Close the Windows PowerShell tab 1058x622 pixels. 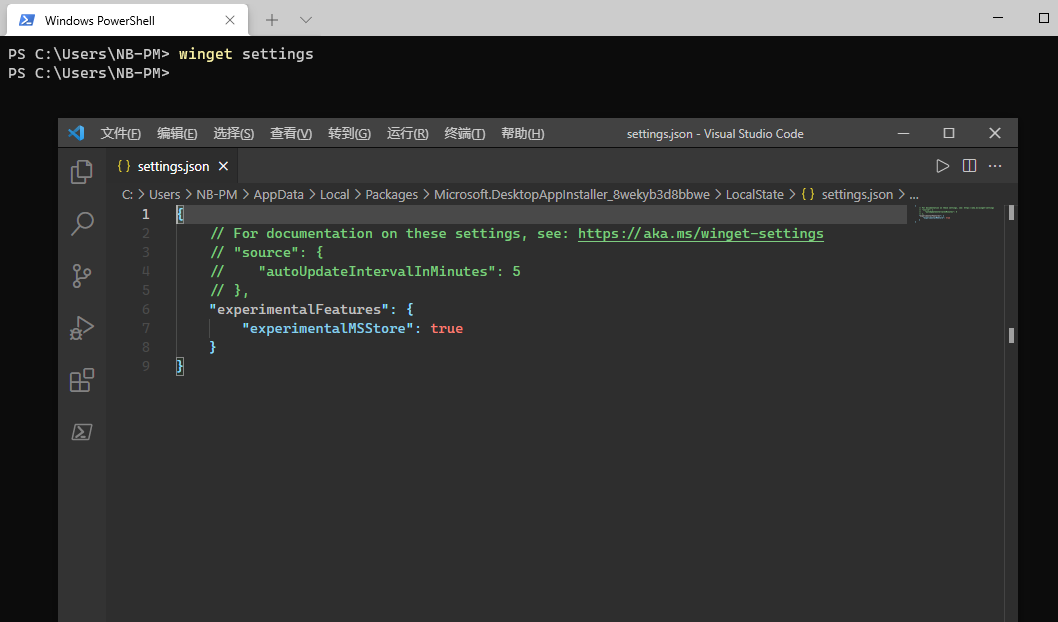pyautogui.click(x=230, y=20)
